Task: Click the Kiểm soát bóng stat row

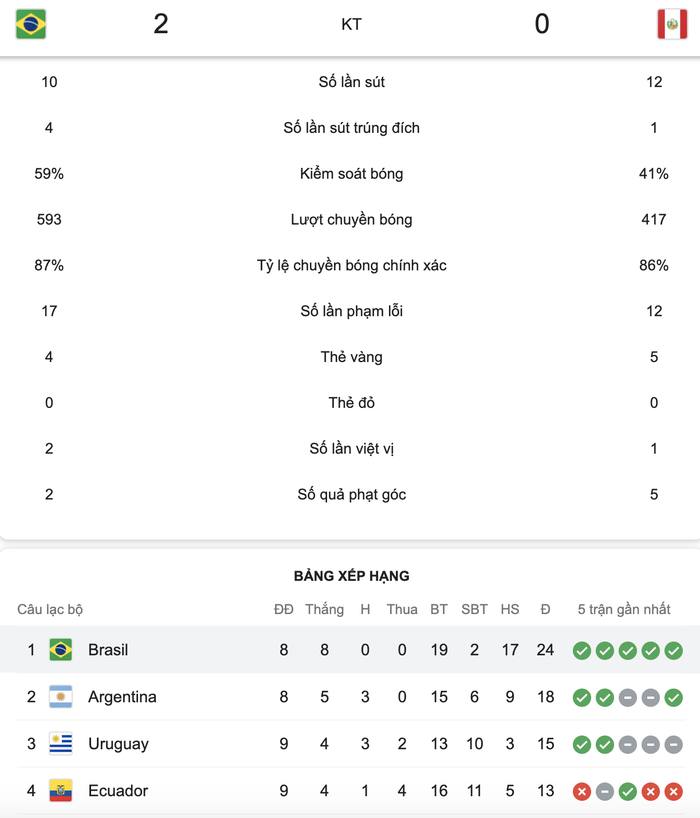Action: (350, 174)
